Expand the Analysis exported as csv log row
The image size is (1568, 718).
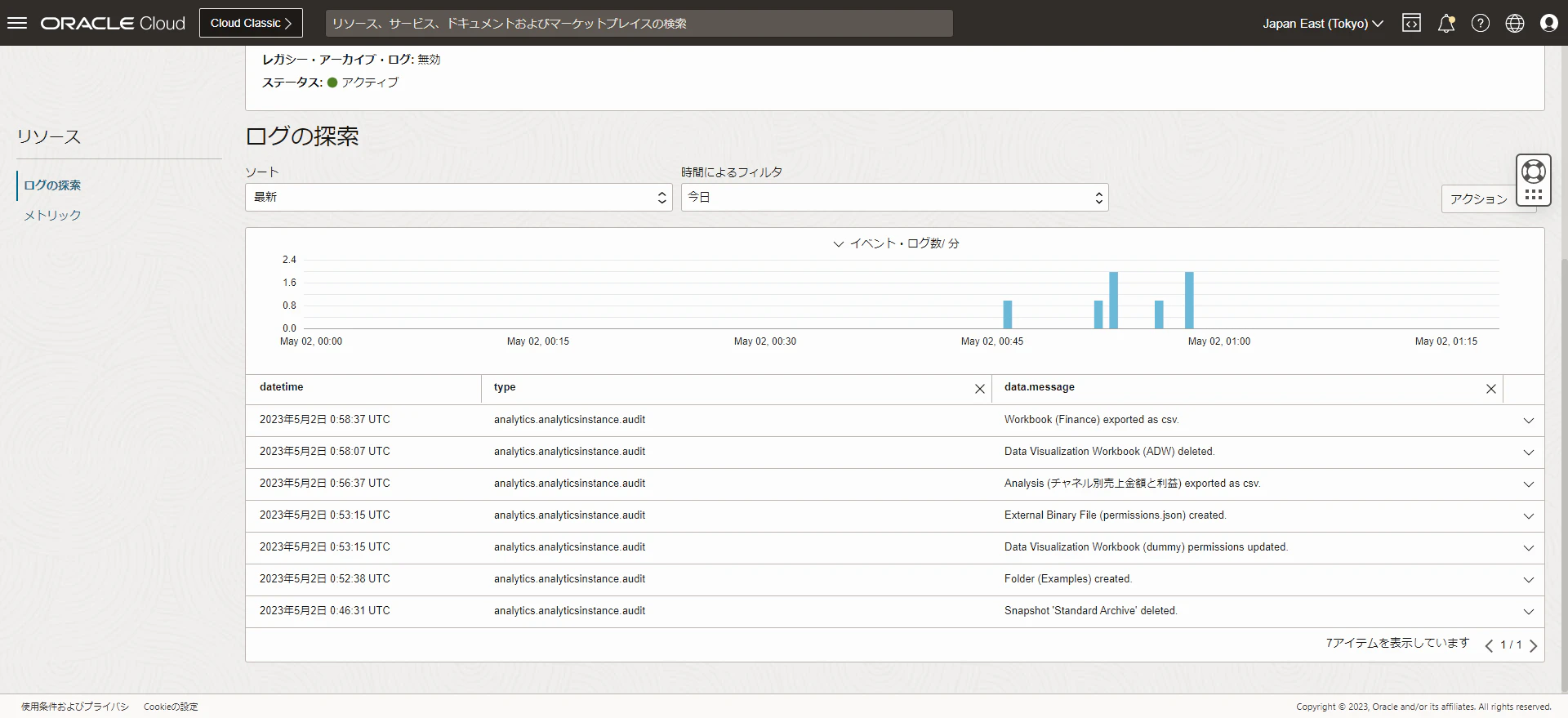pos(1529,484)
